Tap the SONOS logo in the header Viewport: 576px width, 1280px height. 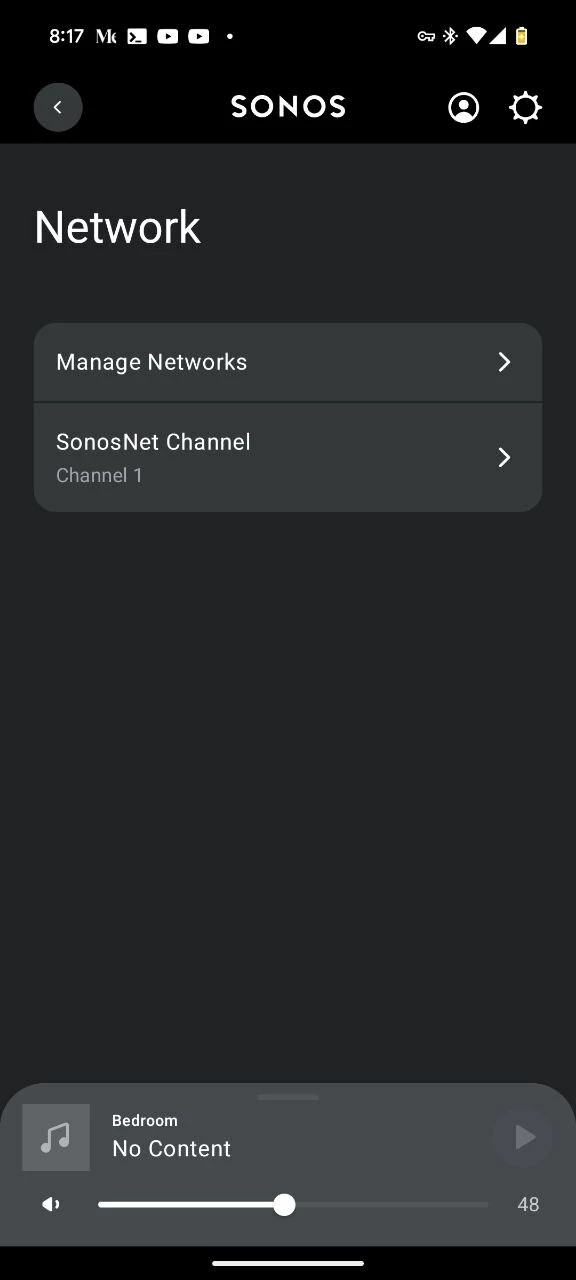point(288,106)
